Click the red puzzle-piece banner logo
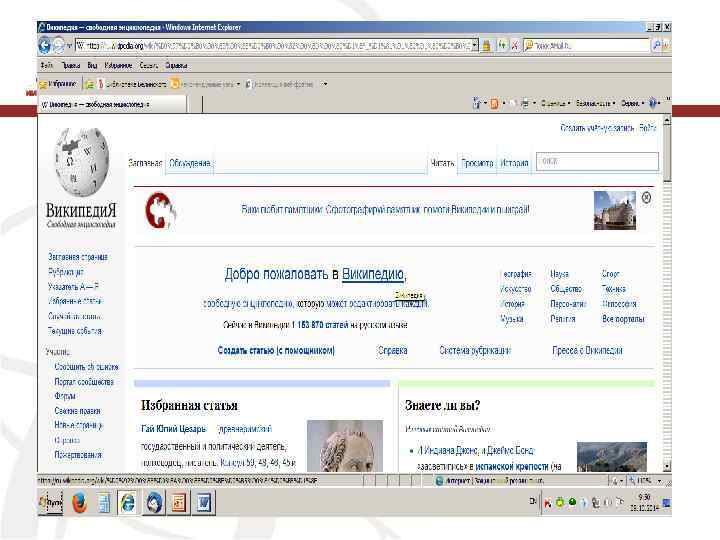This screenshot has height=540, width=720. click(x=160, y=210)
